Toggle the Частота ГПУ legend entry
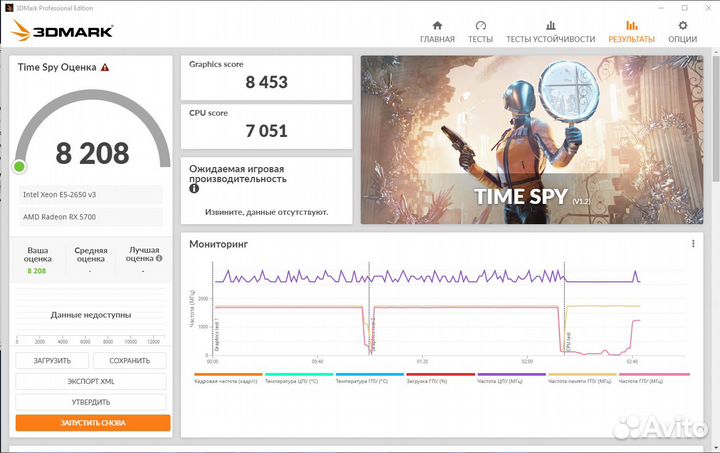 coord(654,379)
